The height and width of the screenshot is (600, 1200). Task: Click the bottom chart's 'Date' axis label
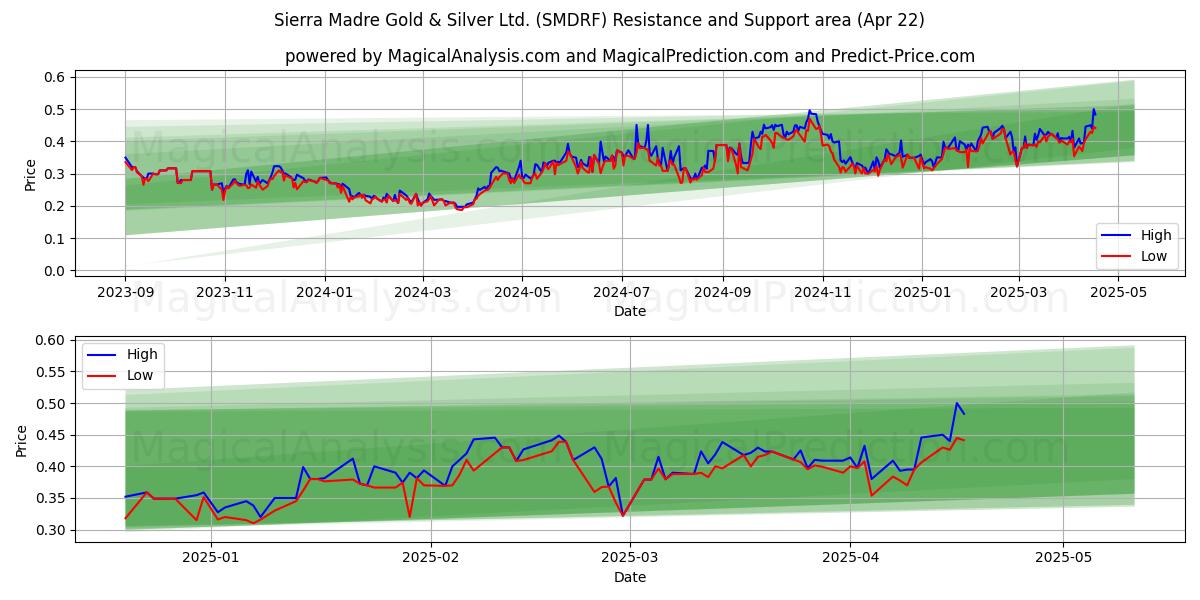click(x=629, y=577)
